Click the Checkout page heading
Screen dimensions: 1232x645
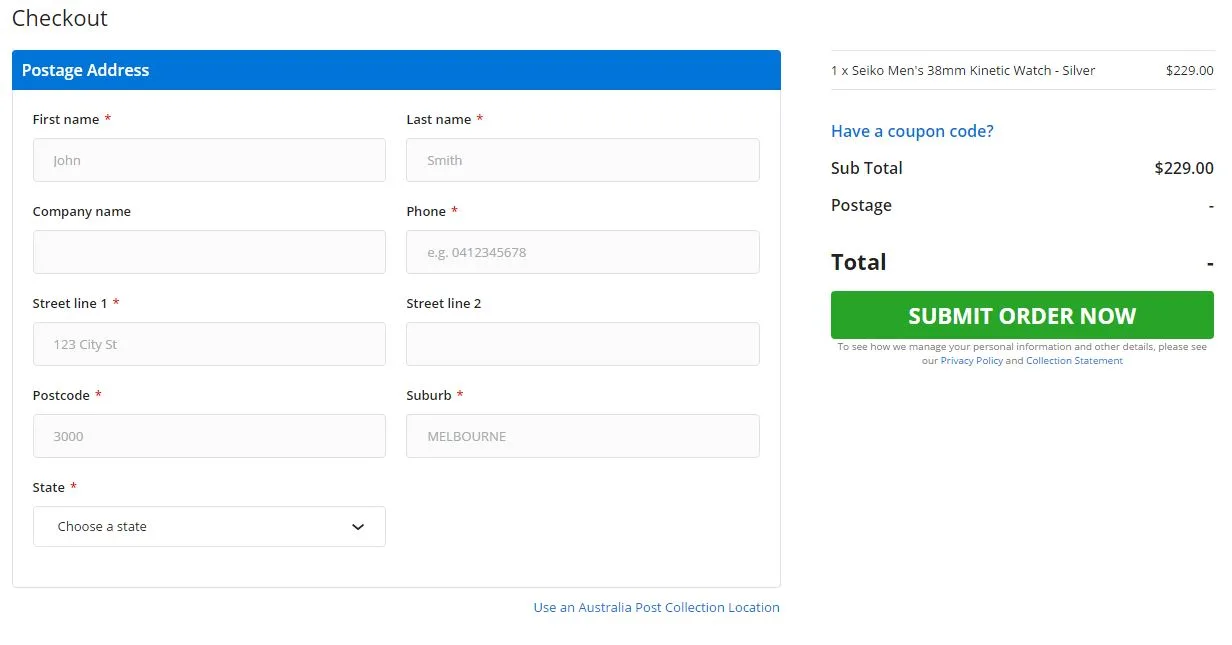point(60,18)
